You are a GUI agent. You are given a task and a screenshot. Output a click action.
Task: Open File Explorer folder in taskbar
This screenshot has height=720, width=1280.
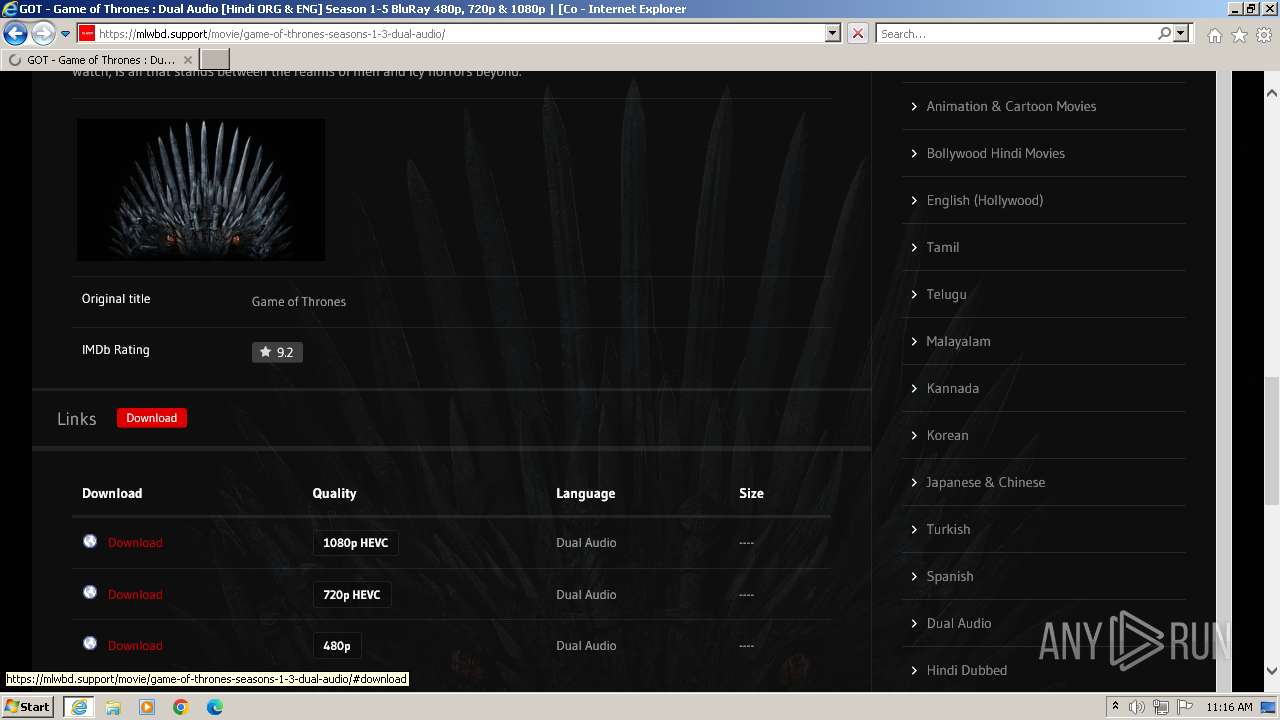pyautogui.click(x=113, y=707)
